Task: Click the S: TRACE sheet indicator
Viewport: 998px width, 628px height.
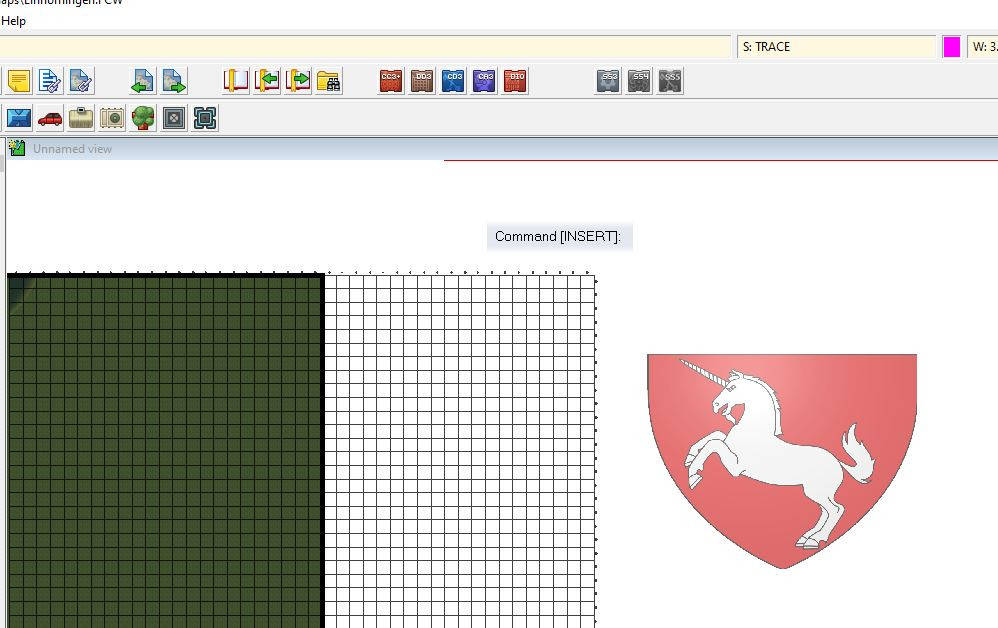Action: tap(836, 46)
